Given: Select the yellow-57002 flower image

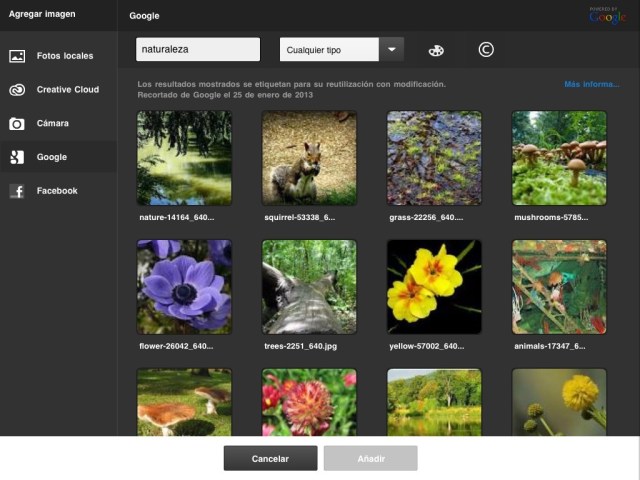Looking at the screenshot, I should (x=434, y=287).
